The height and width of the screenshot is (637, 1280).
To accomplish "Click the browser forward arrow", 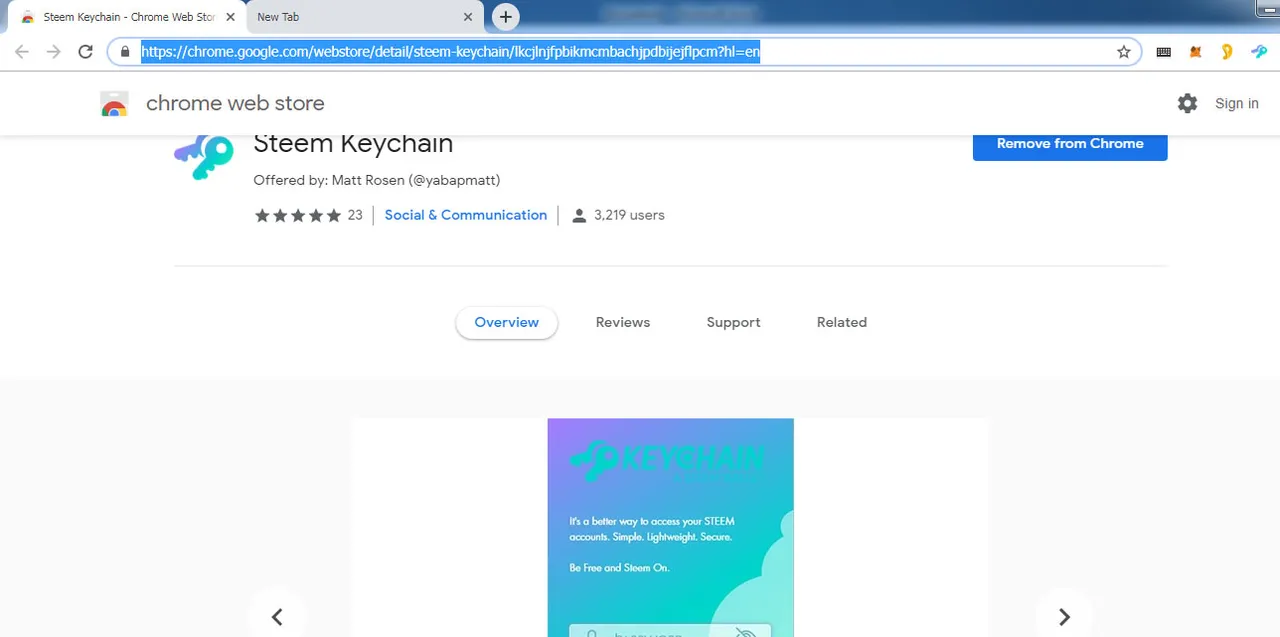I will (x=54, y=52).
